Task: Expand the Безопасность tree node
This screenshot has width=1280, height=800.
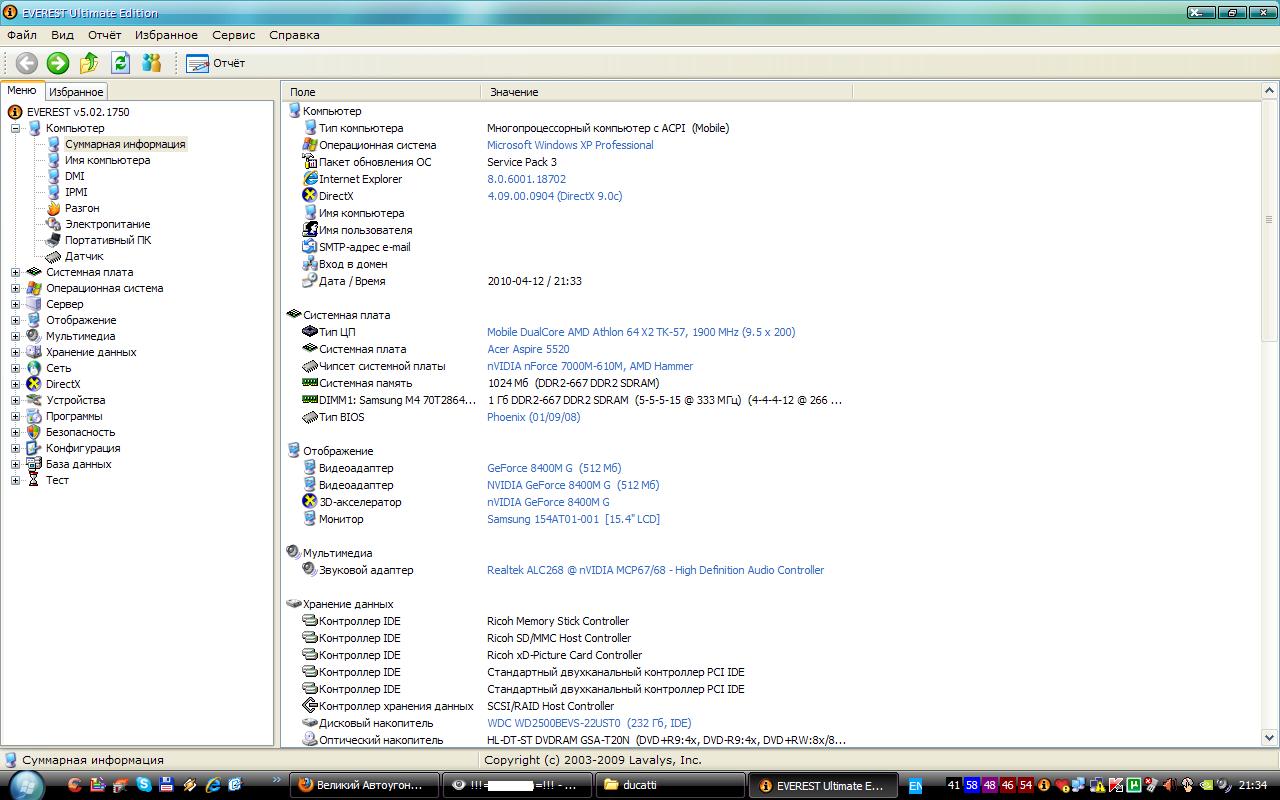Action: click(16, 432)
